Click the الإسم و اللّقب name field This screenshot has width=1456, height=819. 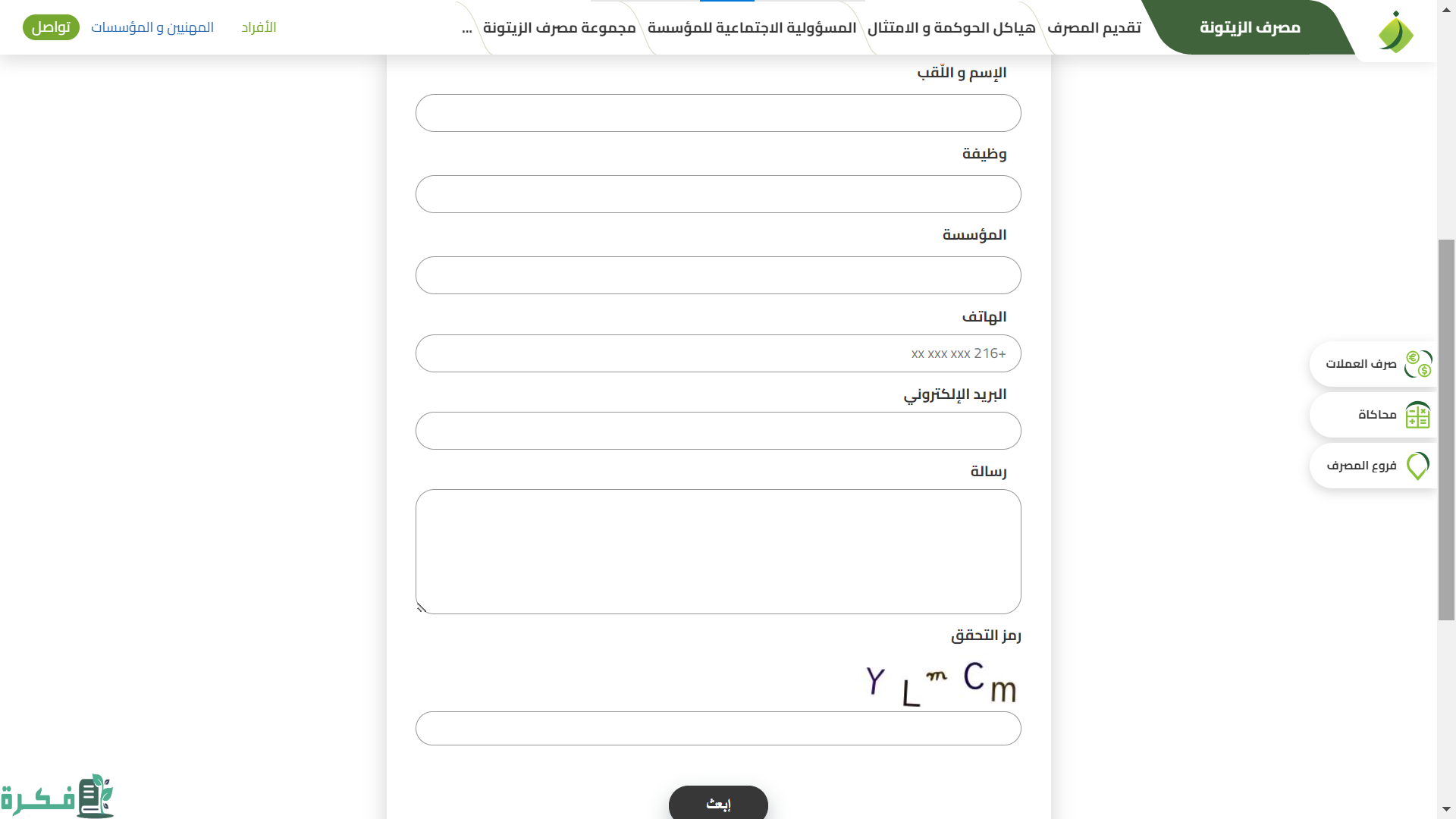coord(718,113)
